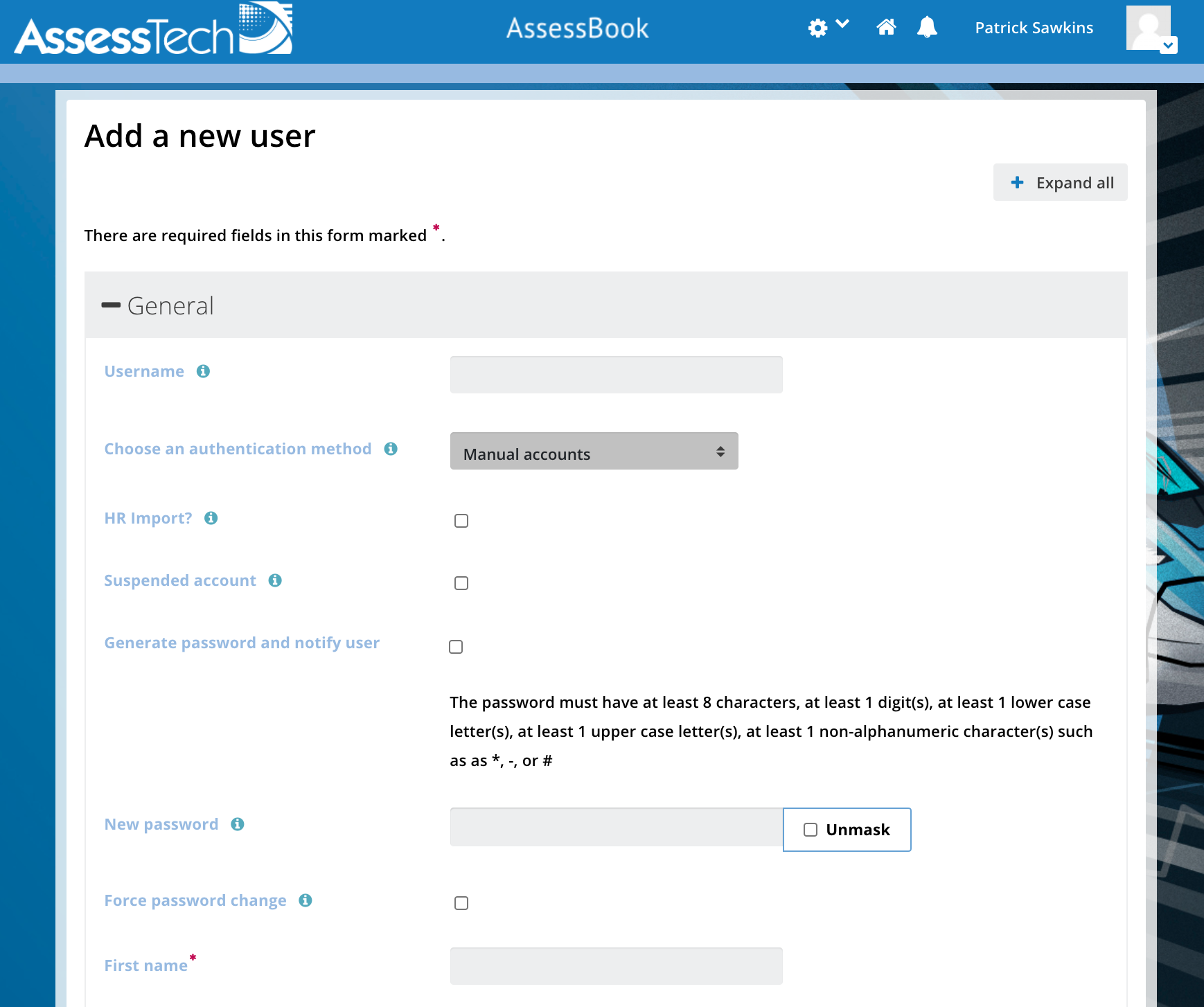Open user menu on profile avatar
1204x1007 pixels.
coord(1151,29)
